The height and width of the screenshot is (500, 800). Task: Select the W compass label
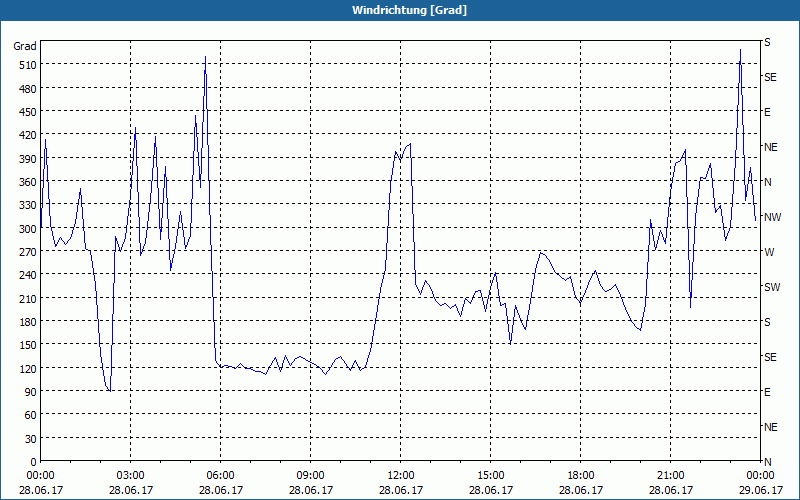coord(769,252)
